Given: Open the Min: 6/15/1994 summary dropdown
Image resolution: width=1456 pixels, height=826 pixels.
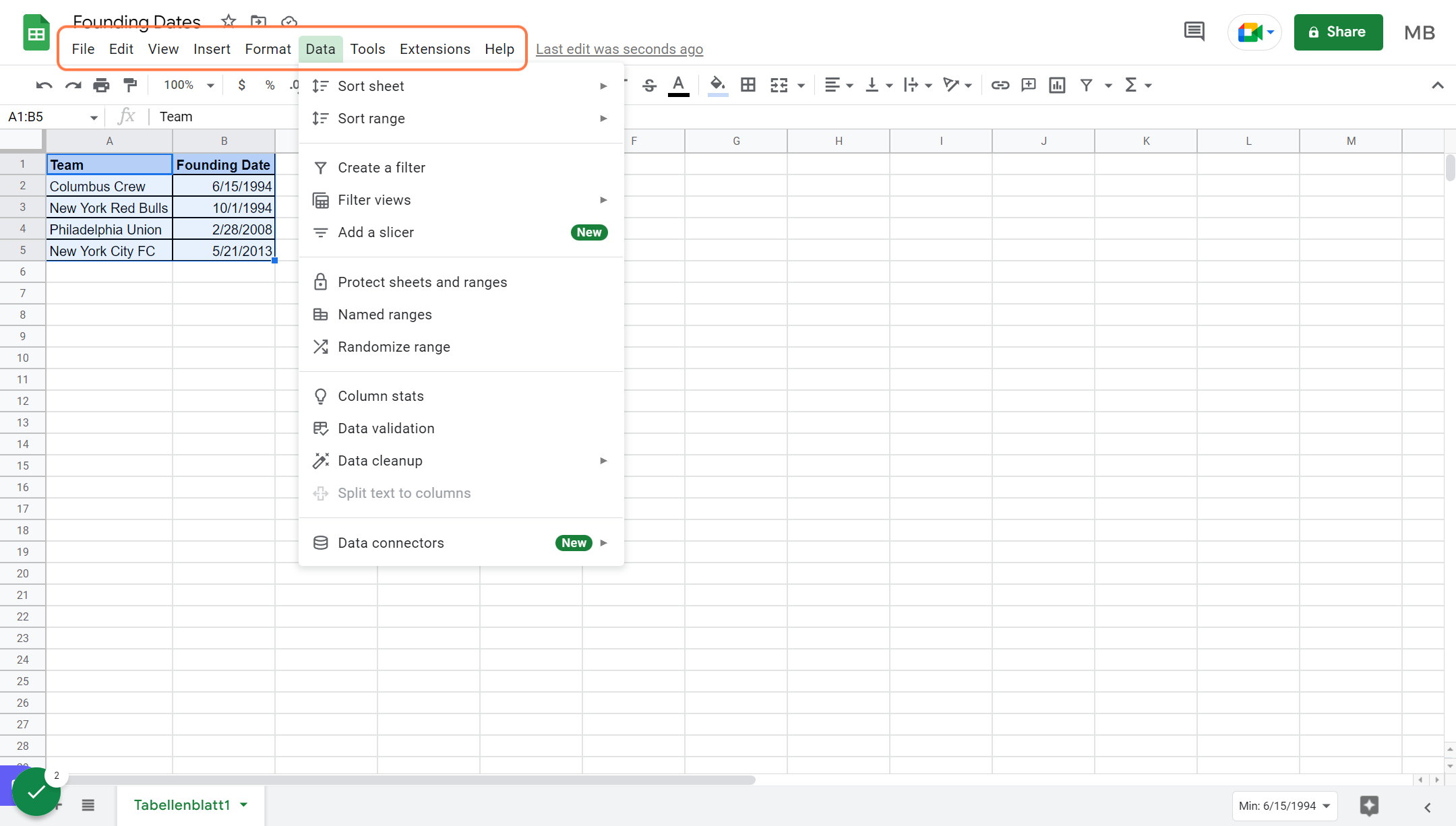Looking at the screenshot, I should (1285, 806).
